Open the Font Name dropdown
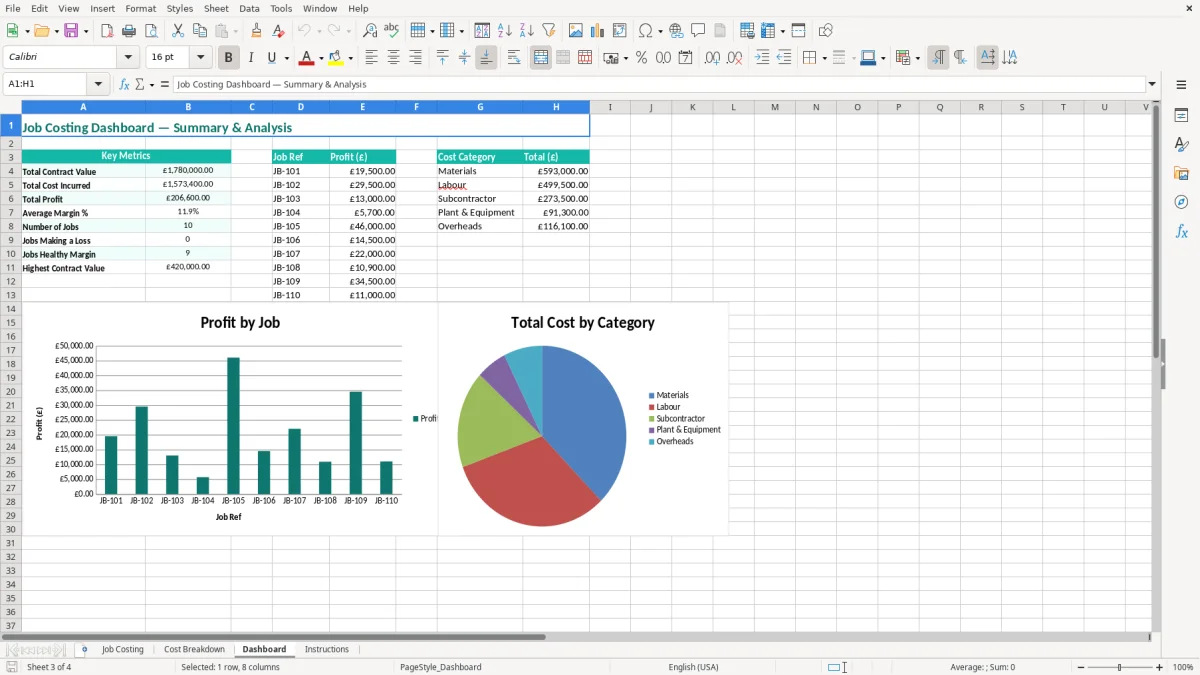 (x=128, y=58)
